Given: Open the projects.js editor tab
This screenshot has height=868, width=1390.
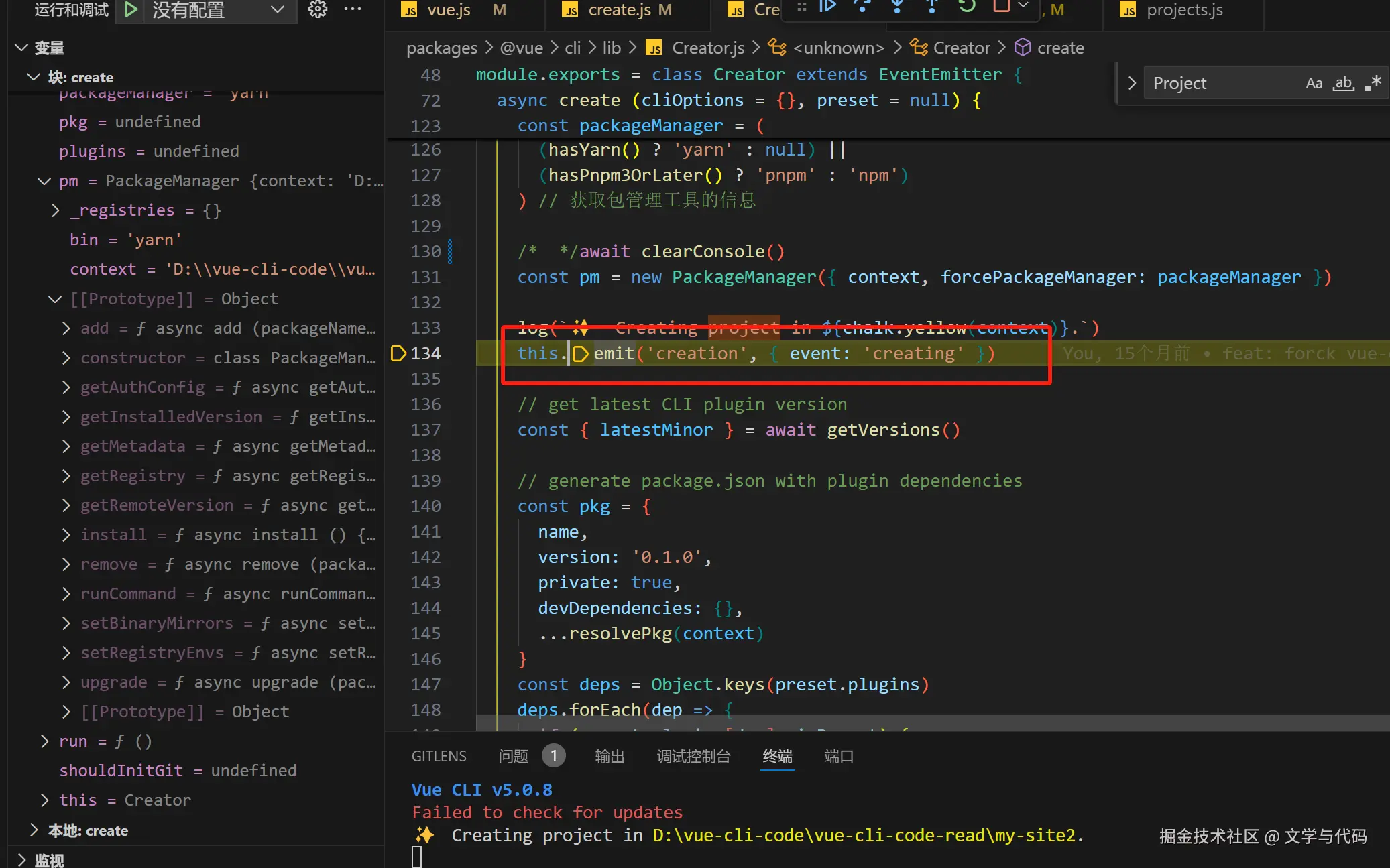Looking at the screenshot, I should click(1183, 10).
